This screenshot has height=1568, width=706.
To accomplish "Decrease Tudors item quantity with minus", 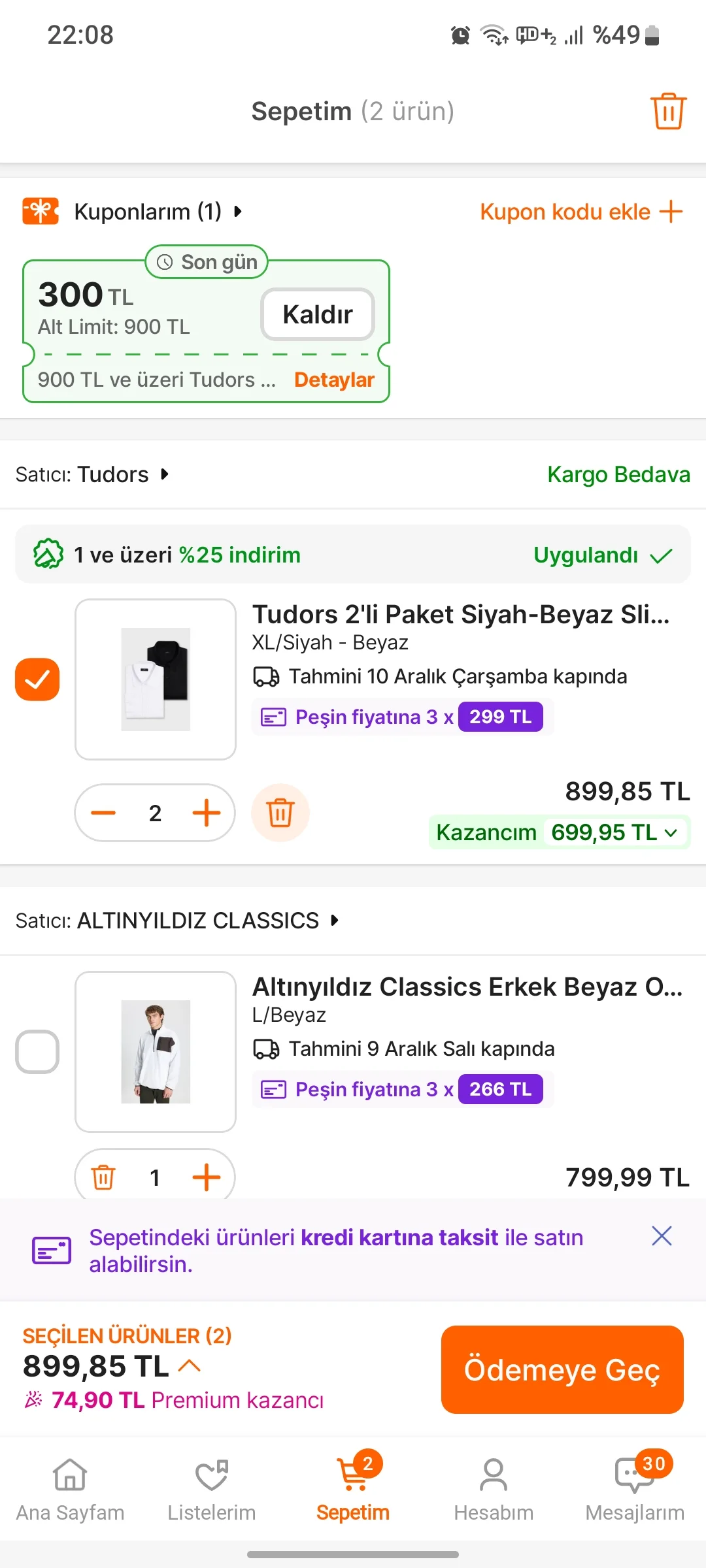I will click(103, 813).
